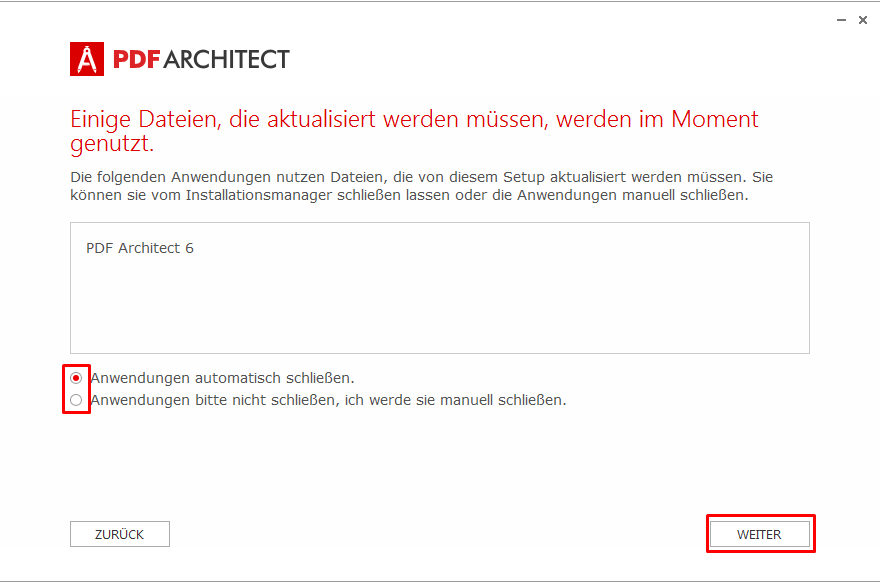Select the radio button to not close applications

(76, 400)
